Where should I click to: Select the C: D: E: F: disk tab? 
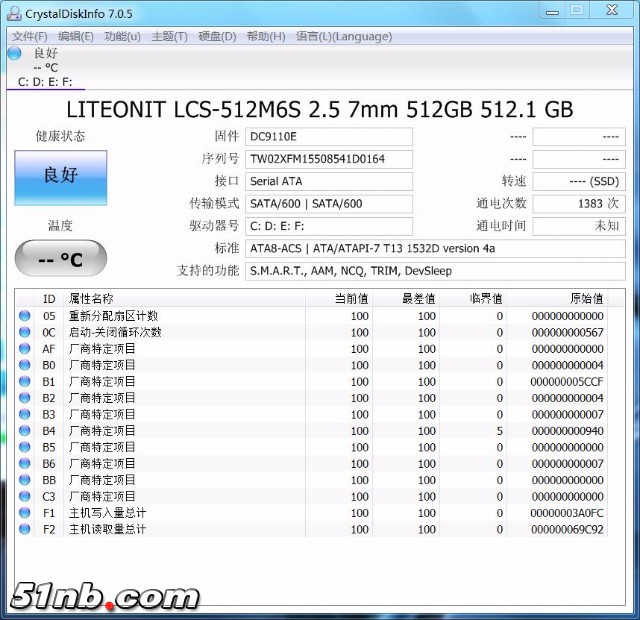point(44,82)
